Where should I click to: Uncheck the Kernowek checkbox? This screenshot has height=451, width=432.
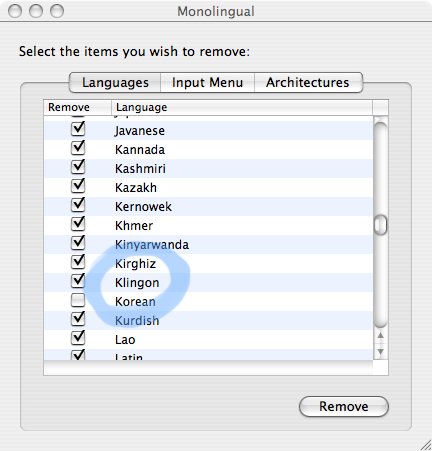[x=78, y=205]
